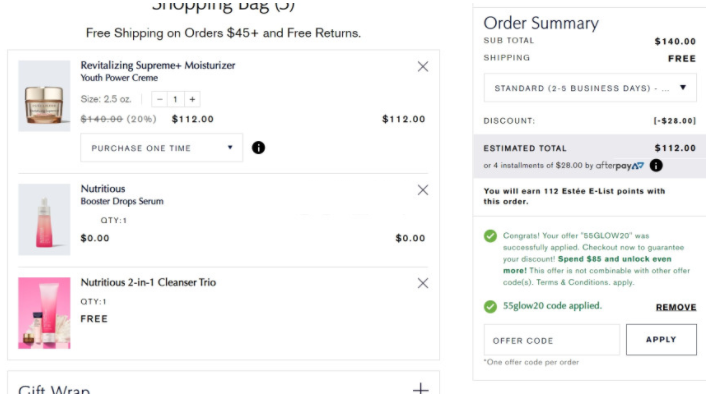
Task: Open Standard shipping method dropdown
Action: click(x=590, y=88)
